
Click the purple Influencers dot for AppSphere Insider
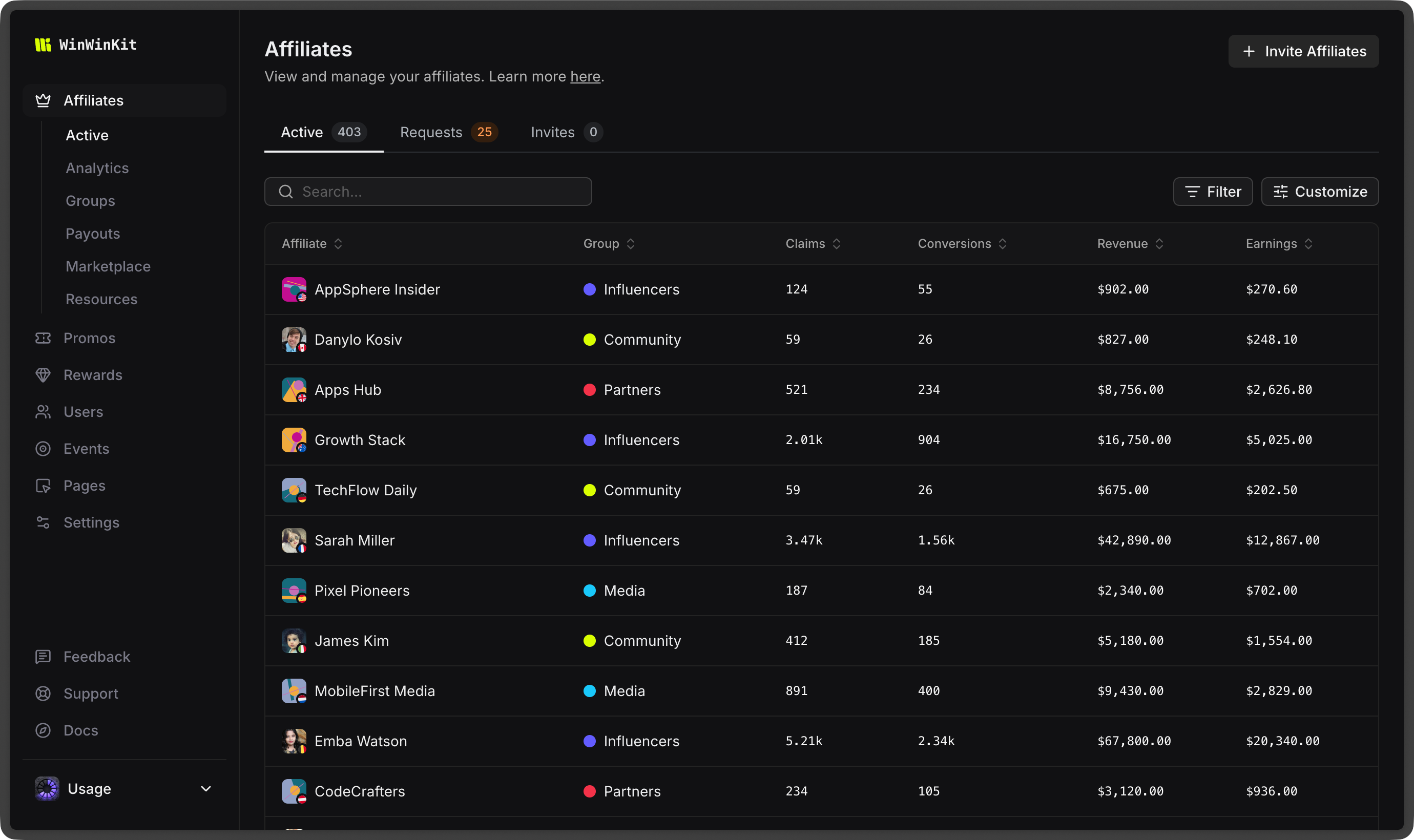[589, 289]
